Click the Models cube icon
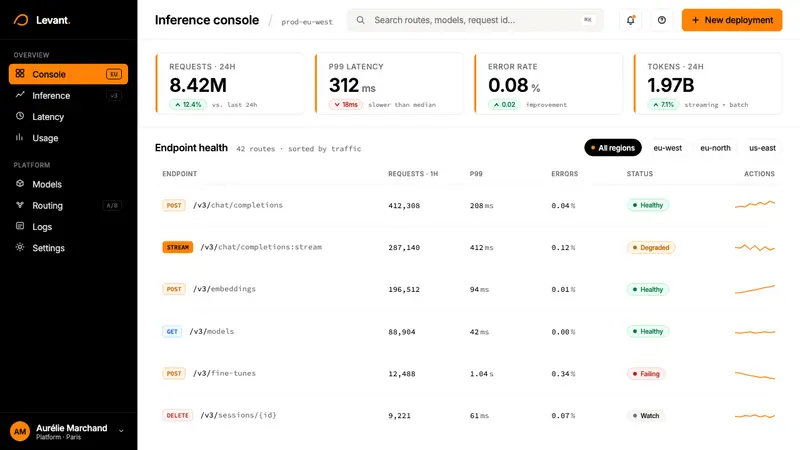Viewport: 800px width, 450px height. click(x=20, y=184)
